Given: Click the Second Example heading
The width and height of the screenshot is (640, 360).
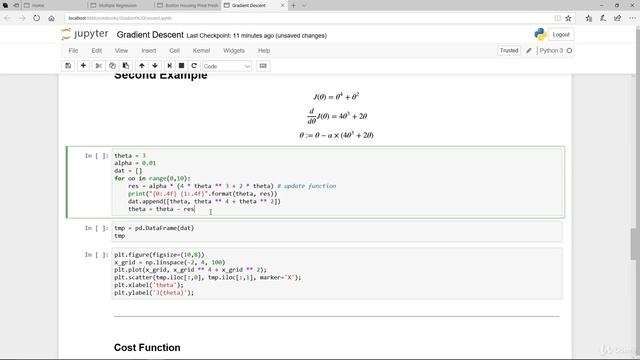Looking at the screenshot, I should click(x=160, y=76).
